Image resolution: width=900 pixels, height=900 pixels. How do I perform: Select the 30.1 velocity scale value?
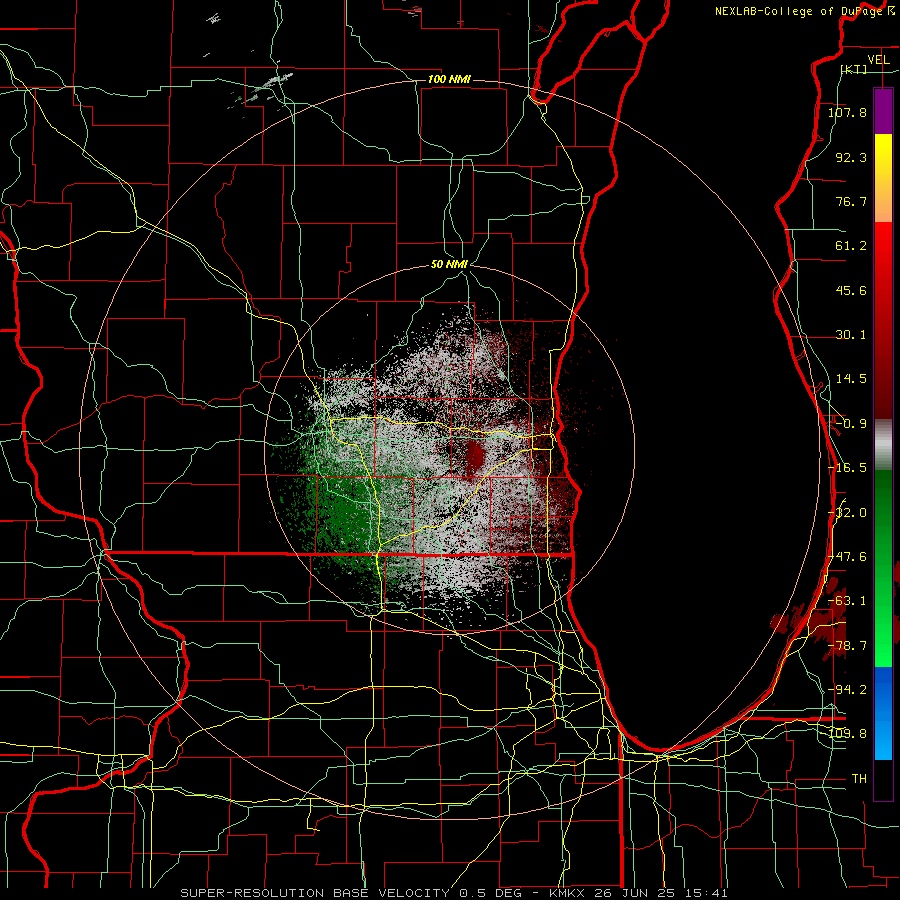pyautogui.click(x=851, y=335)
